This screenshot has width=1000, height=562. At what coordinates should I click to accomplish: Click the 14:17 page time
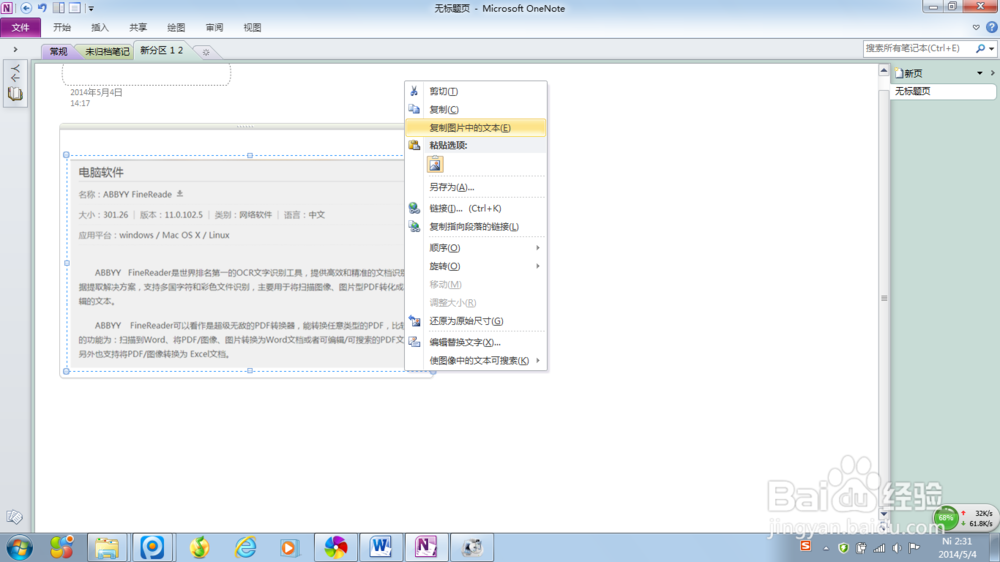tap(80, 103)
